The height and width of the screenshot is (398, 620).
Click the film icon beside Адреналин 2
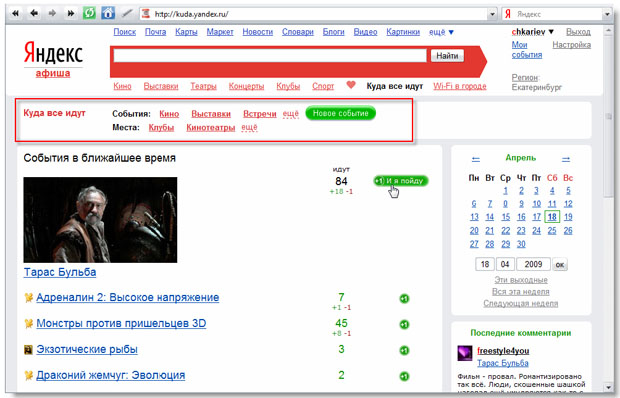[28, 298]
